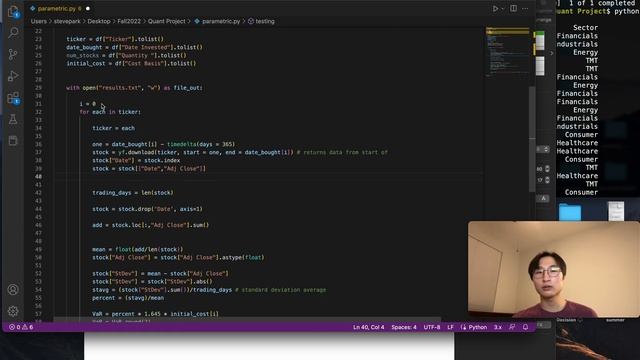Open the notifications bell

click(x=525, y=327)
